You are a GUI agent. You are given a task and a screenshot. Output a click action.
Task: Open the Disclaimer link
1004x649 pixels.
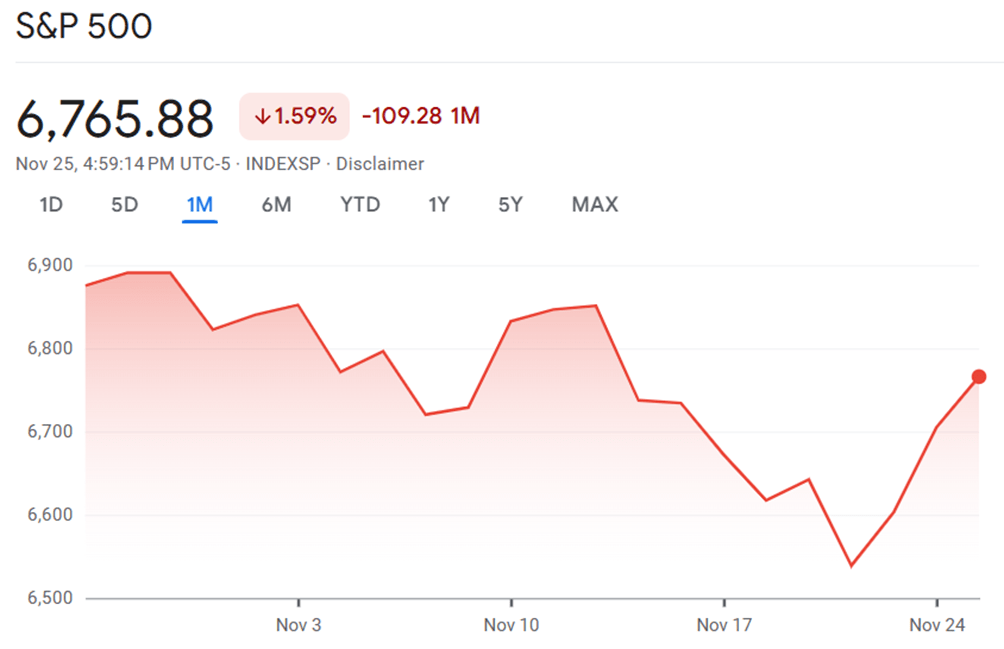tap(380, 164)
